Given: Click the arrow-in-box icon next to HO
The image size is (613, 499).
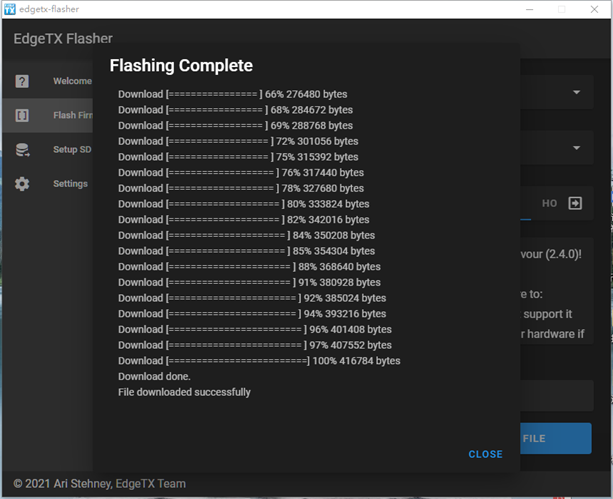Looking at the screenshot, I should (575, 203).
